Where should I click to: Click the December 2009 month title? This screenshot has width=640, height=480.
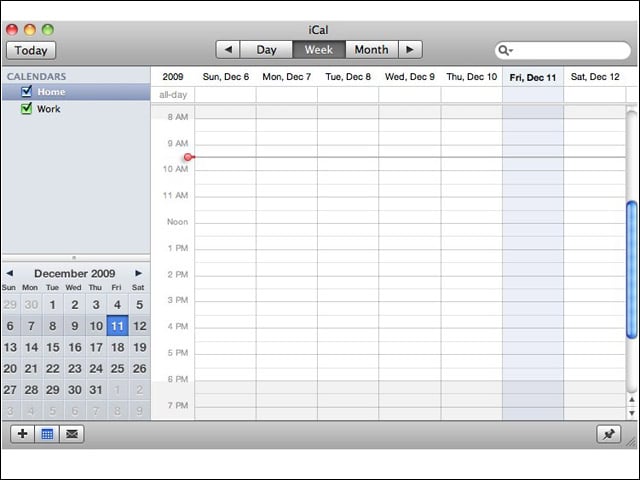(75, 273)
